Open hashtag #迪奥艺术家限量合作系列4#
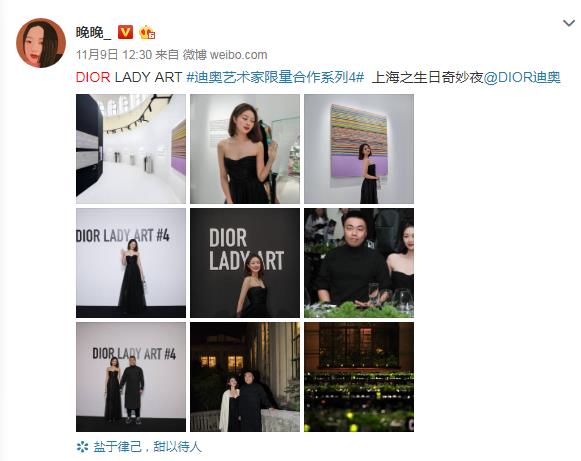 pyautogui.click(x=275, y=77)
